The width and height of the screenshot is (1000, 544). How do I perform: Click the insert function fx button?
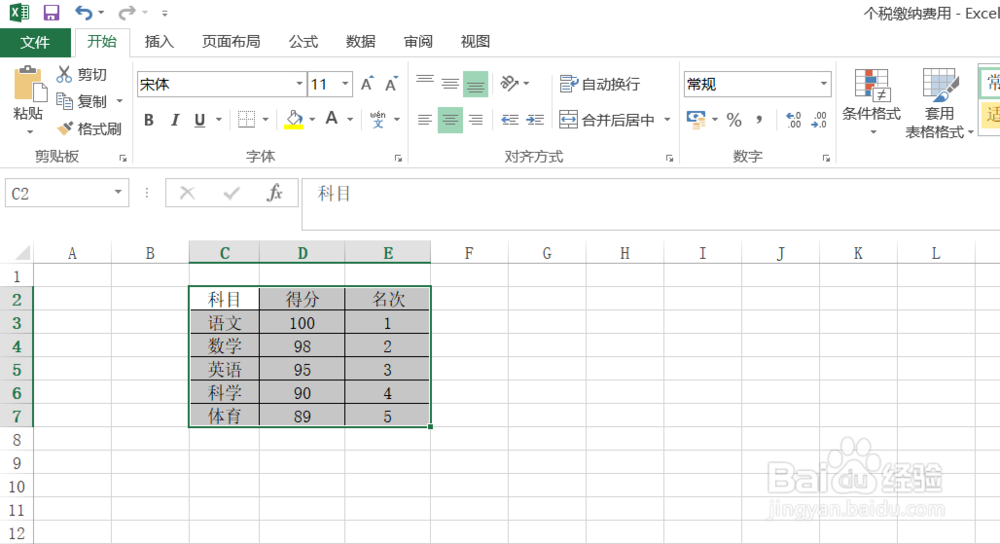coord(274,193)
